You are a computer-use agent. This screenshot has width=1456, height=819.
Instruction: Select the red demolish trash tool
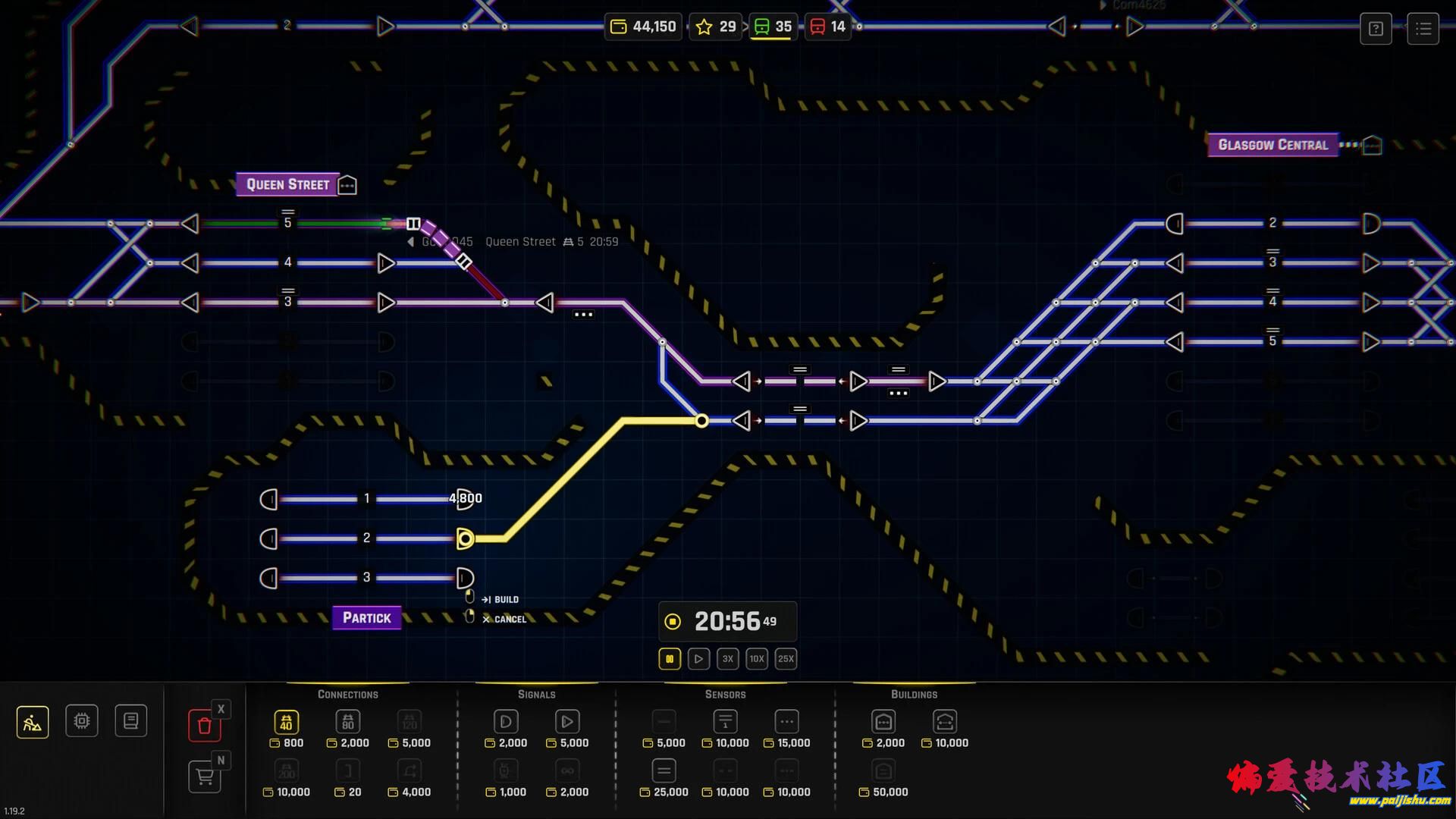coord(204,726)
